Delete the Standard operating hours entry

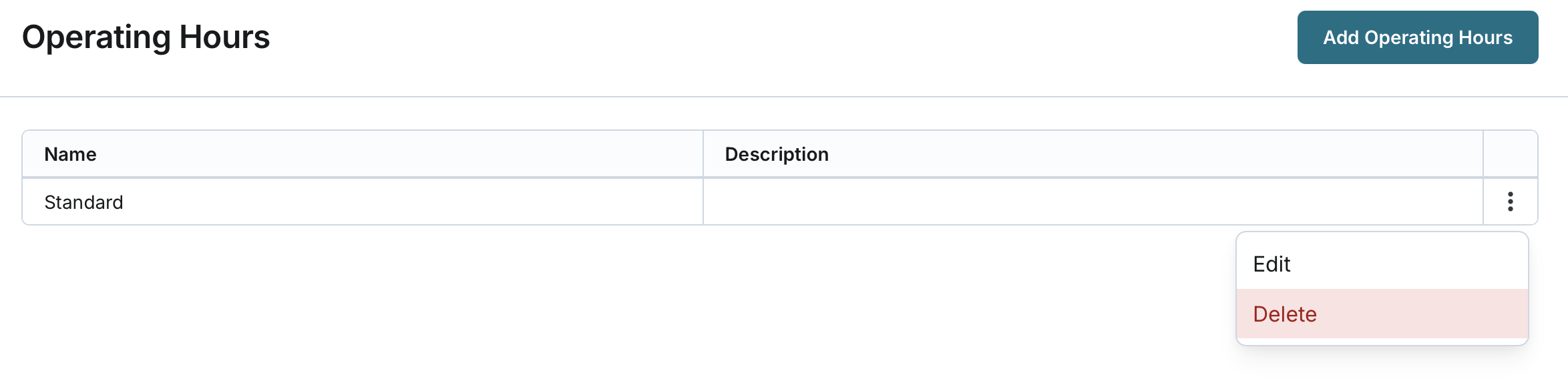pyautogui.click(x=1285, y=314)
